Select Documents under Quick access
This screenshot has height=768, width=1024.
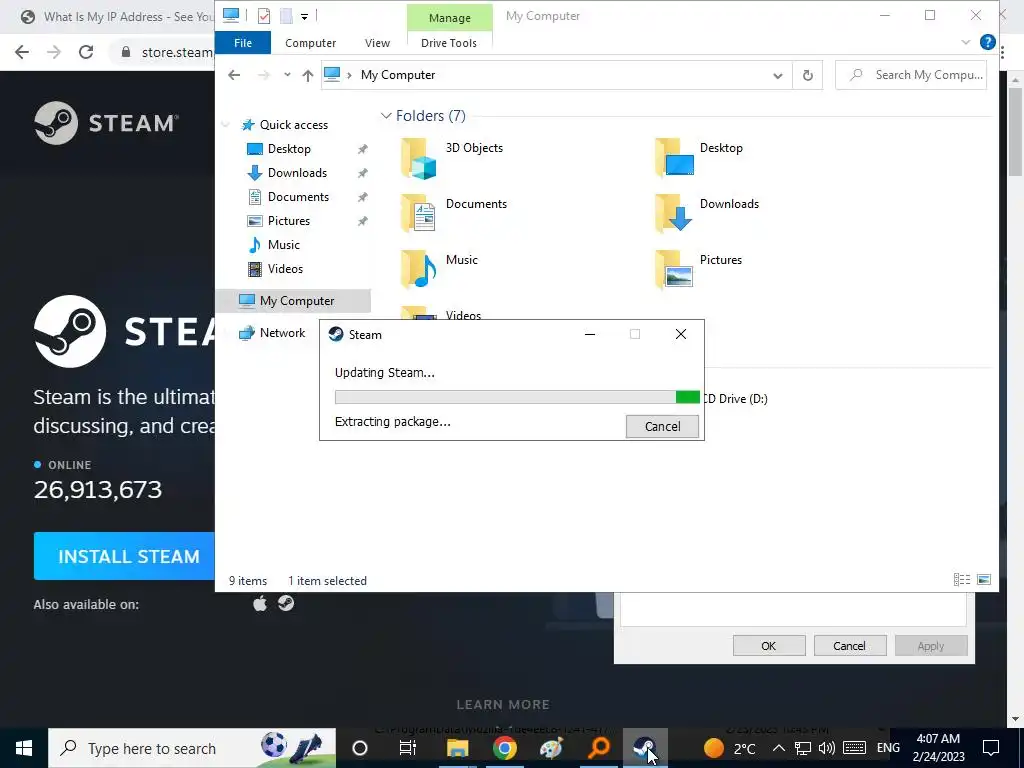298,197
